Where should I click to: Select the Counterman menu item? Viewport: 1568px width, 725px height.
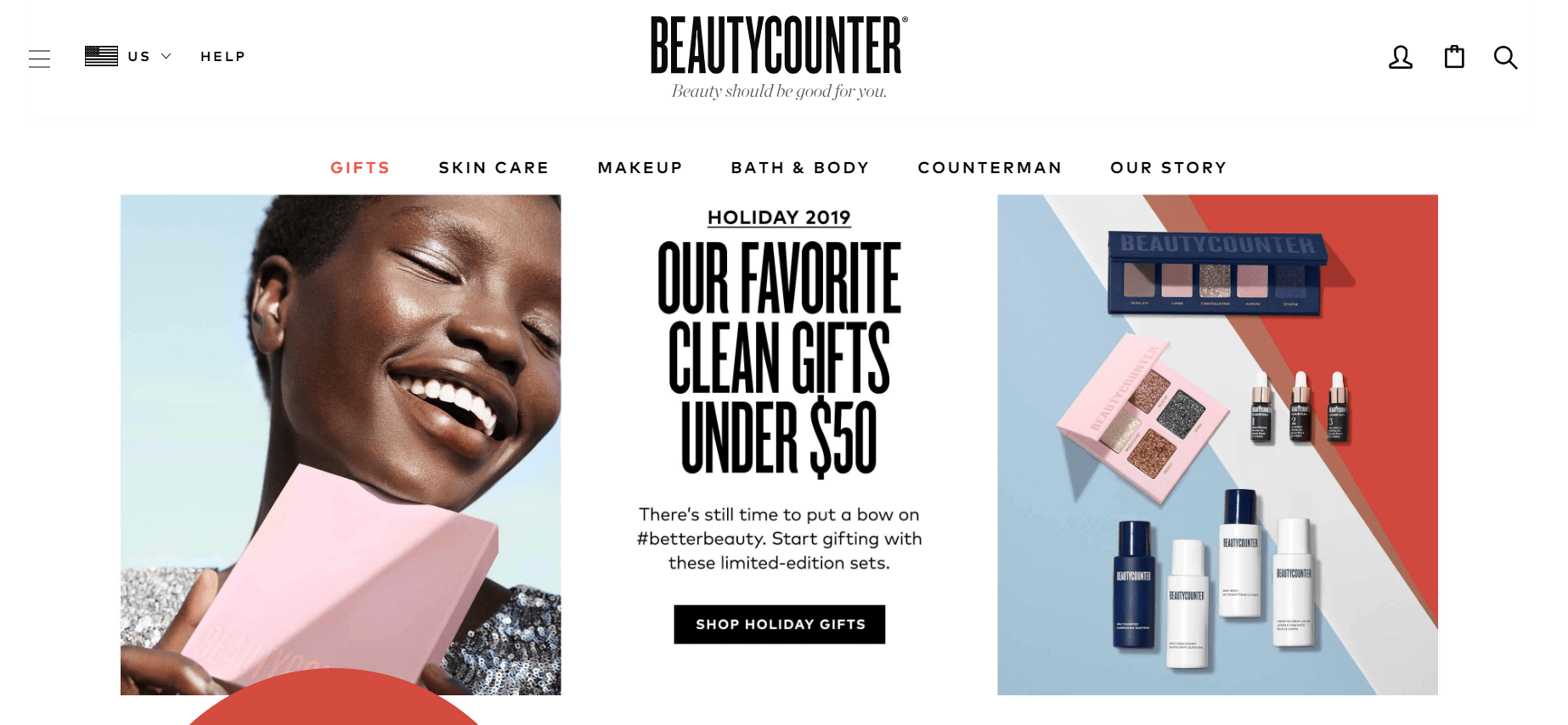point(990,168)
